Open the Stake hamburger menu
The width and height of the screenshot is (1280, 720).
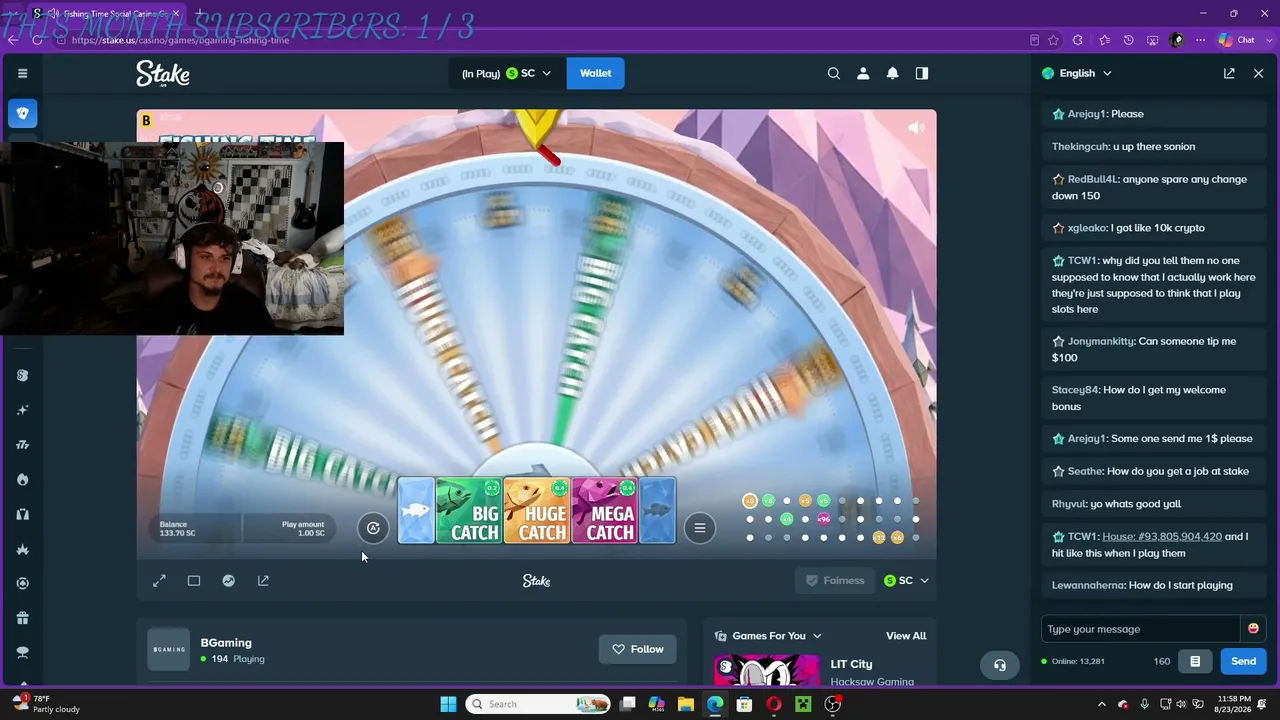coord(22,73)
